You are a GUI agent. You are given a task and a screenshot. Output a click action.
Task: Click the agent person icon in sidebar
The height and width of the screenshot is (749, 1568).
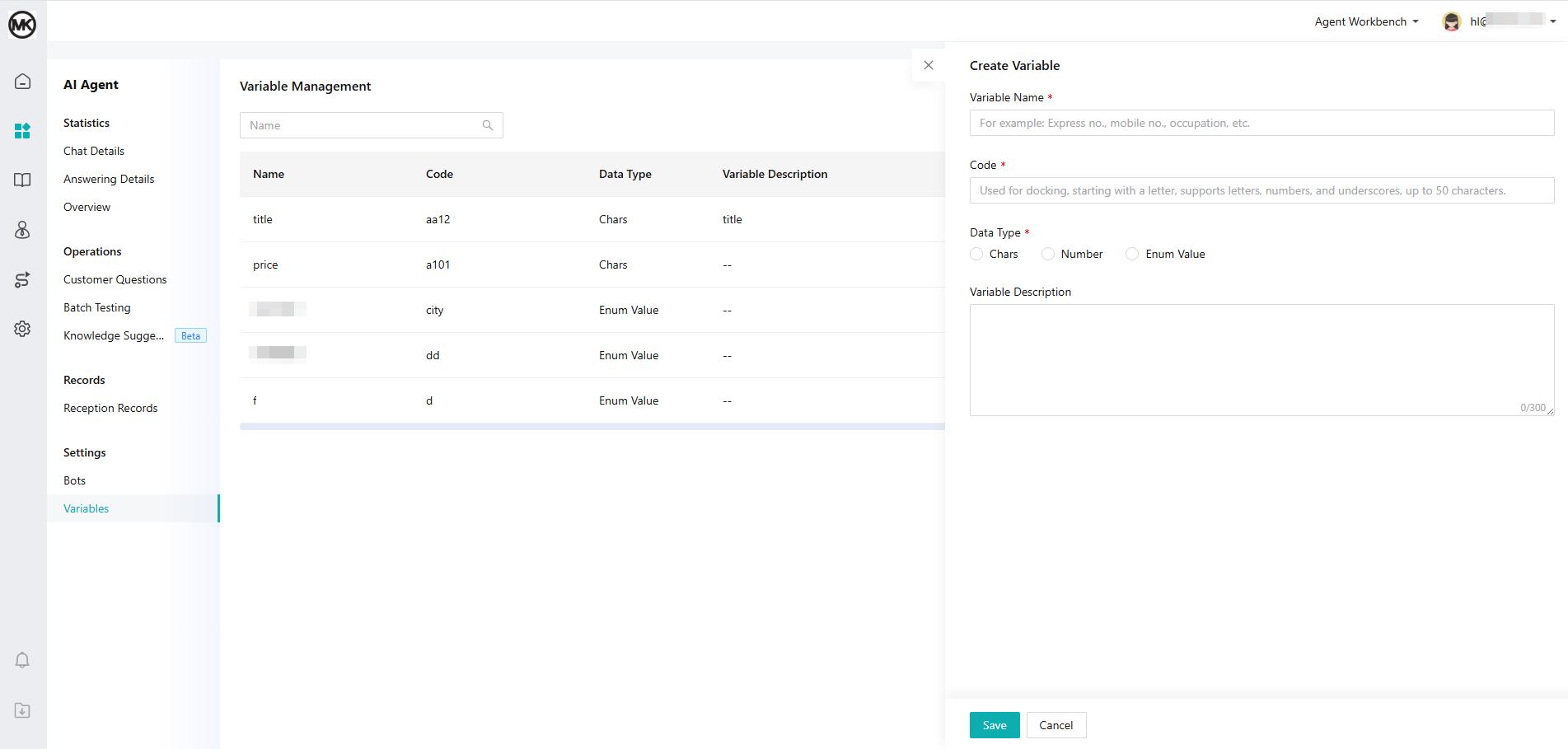point(22,230)
